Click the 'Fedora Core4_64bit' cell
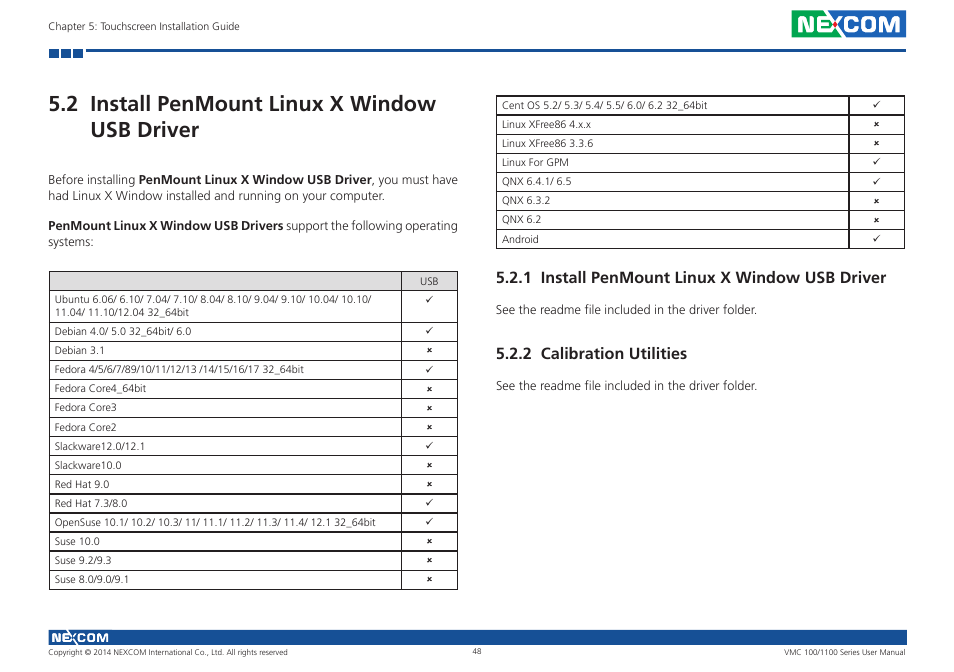Screen dimensions: 954x672 coord(226,389)
